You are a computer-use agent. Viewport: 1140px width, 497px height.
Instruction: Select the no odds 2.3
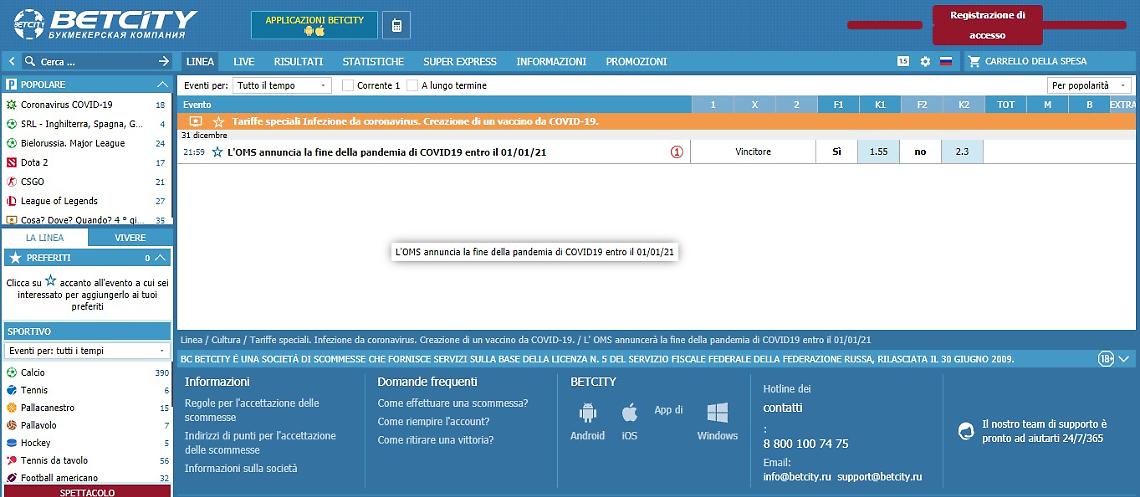coord(963,153)
